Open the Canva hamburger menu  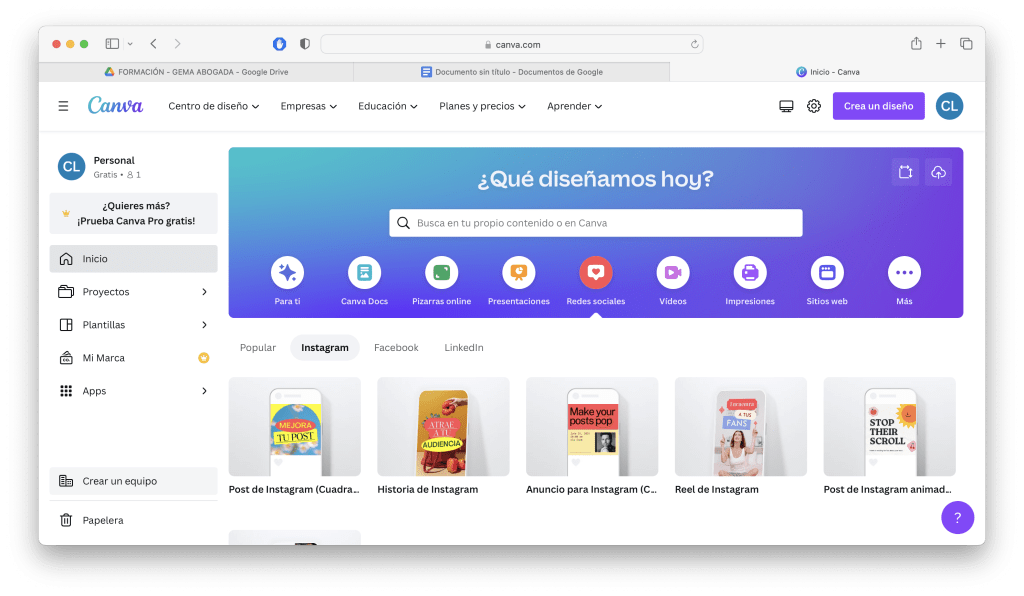63,106
